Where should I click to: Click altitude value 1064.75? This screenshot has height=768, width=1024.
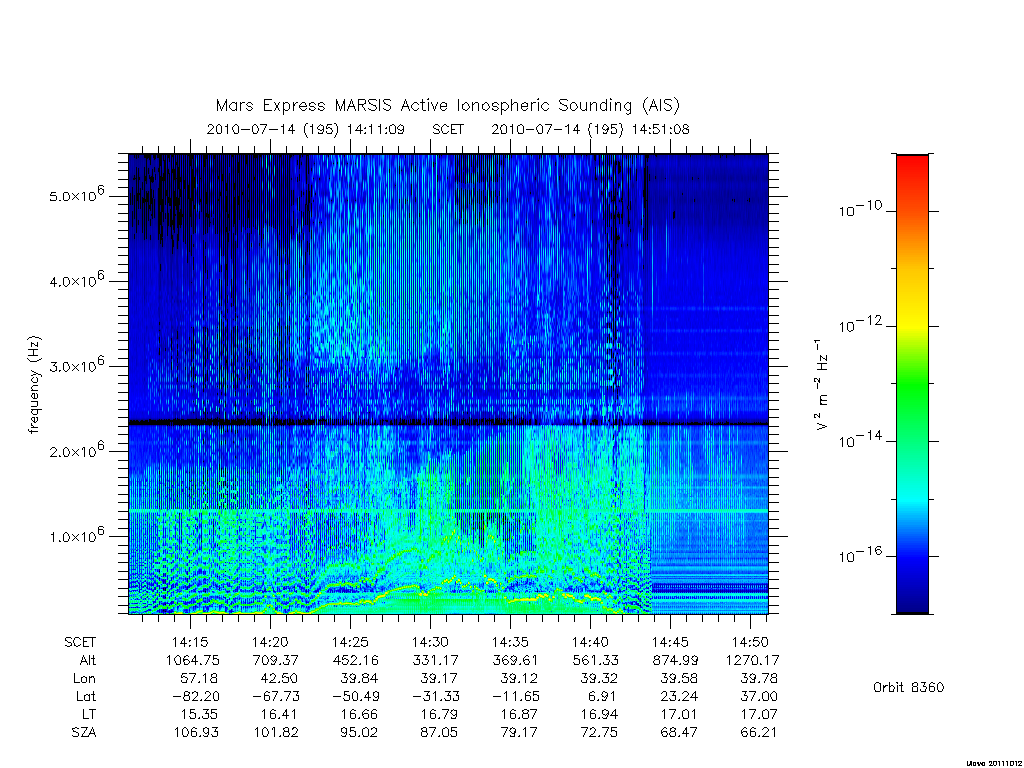coord(193,660)
